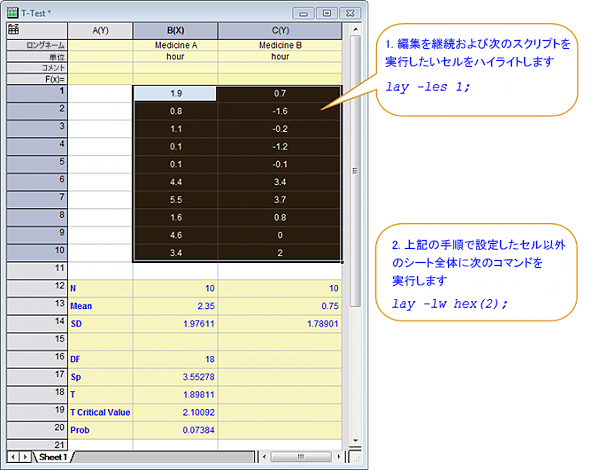600x470 pixels.
Task: Click the 'hour' unit cell under Medicine B
Action: point(280,57)
